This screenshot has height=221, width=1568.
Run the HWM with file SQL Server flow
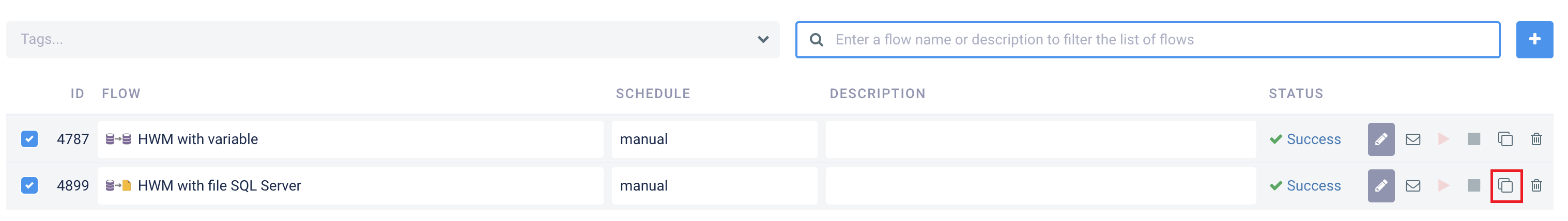tap(1443, 185)
